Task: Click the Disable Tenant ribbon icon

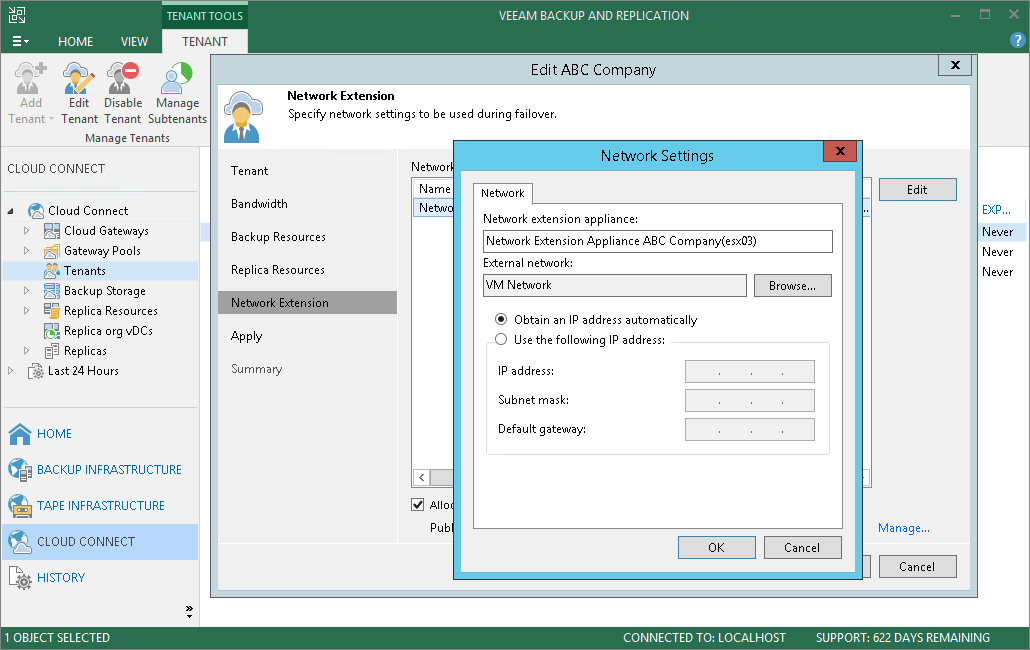Action: [123, 78]
